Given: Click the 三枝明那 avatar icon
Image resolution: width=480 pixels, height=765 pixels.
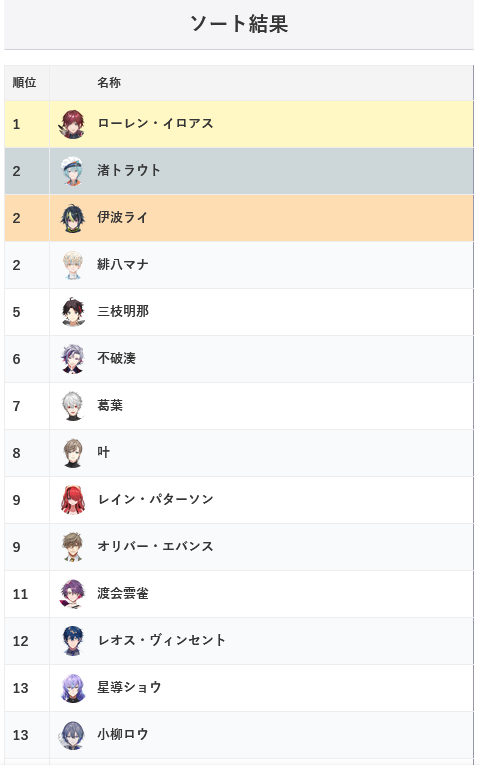Looking at the screenshot, I should pos(73,312).
